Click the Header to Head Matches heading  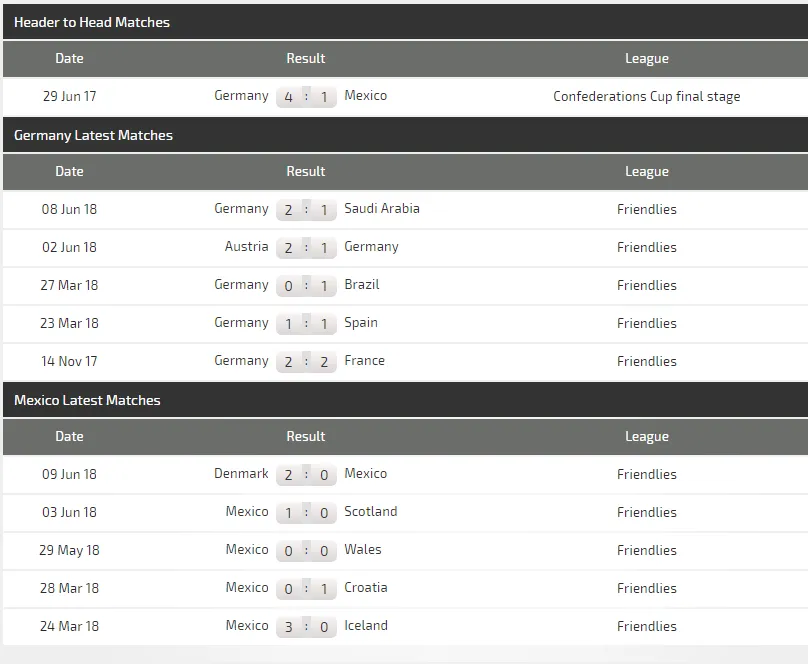tap(92, 22)
